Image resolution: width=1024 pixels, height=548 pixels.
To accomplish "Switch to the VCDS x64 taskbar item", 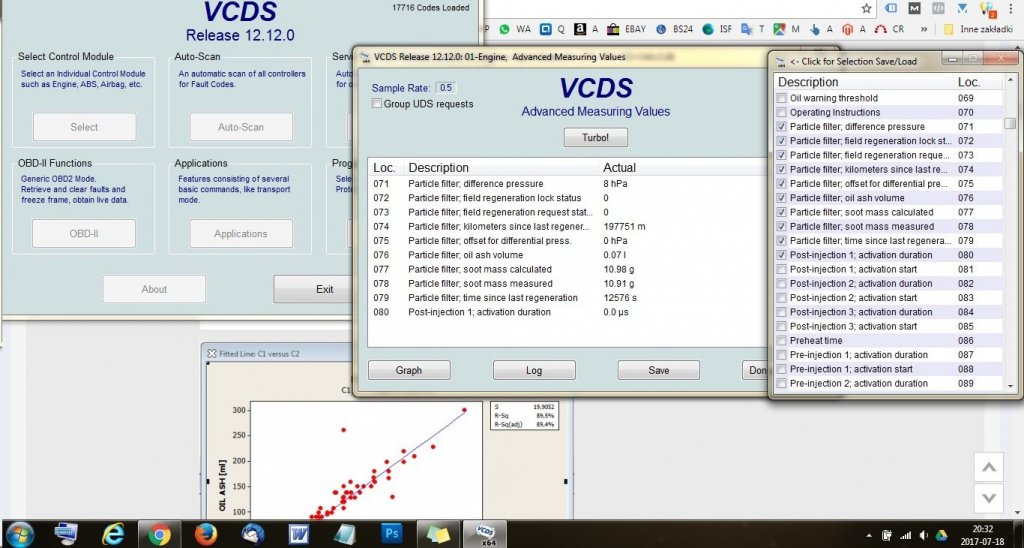I will click(485, 534).
